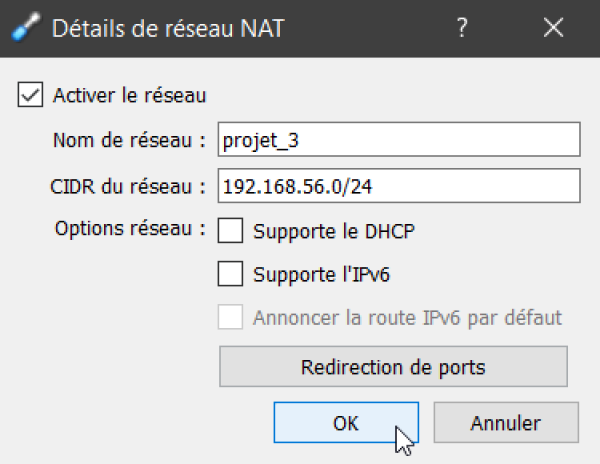Cancel changes with the Annuler button
The image size is (600, 464).
click(506, 423)
